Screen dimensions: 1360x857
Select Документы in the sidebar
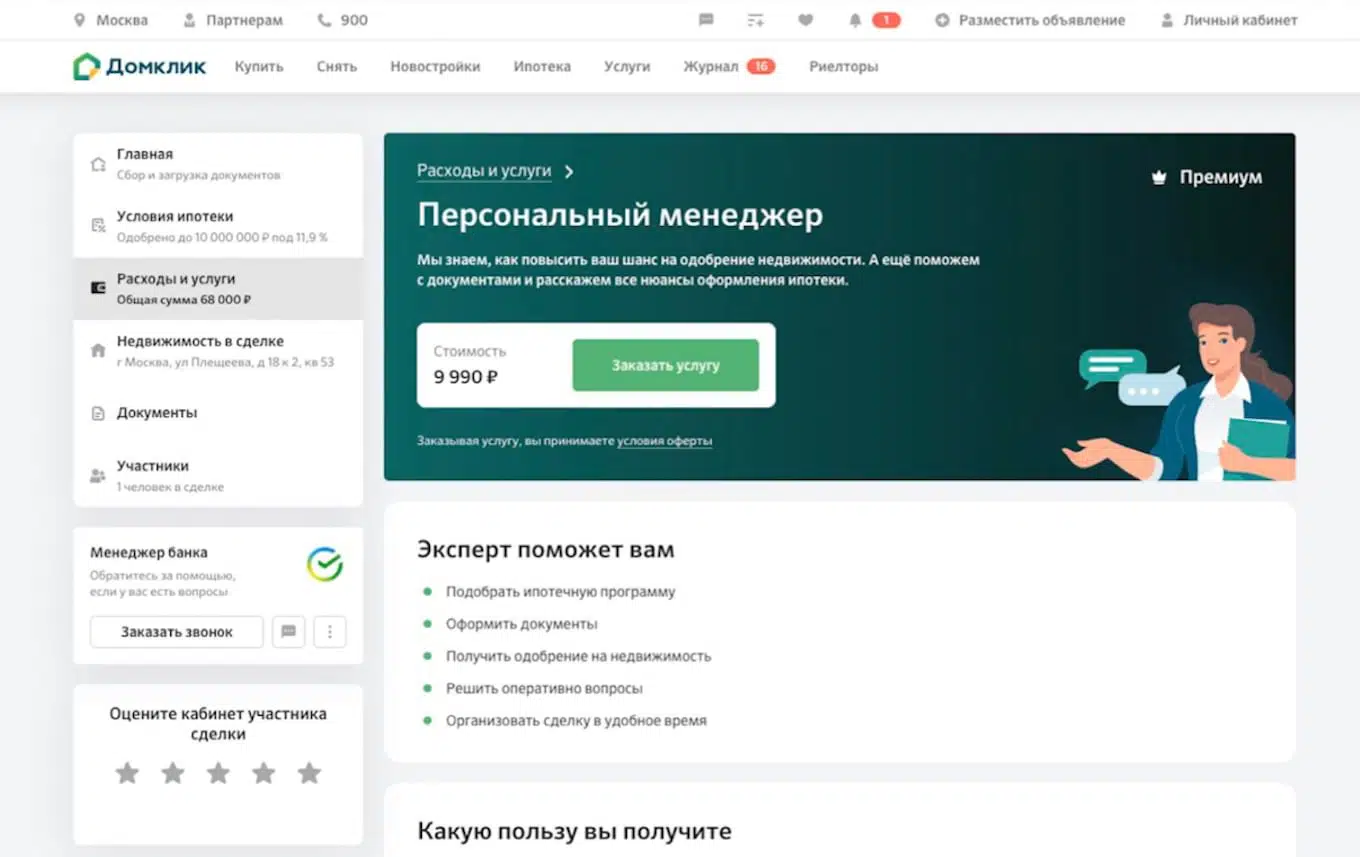(218, 413)
